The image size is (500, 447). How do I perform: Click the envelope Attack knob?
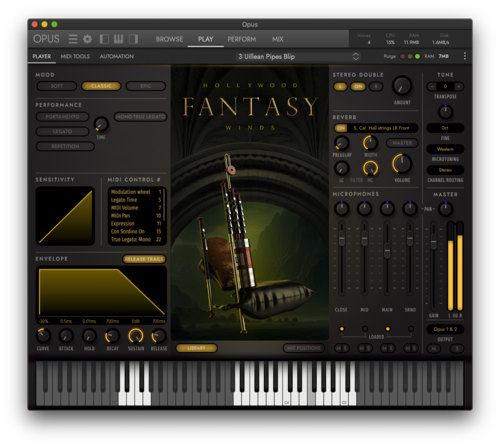tap(66, 336)
